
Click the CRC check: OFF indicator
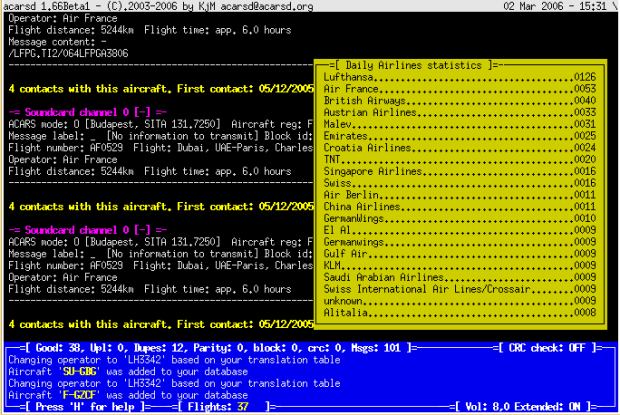547,348
